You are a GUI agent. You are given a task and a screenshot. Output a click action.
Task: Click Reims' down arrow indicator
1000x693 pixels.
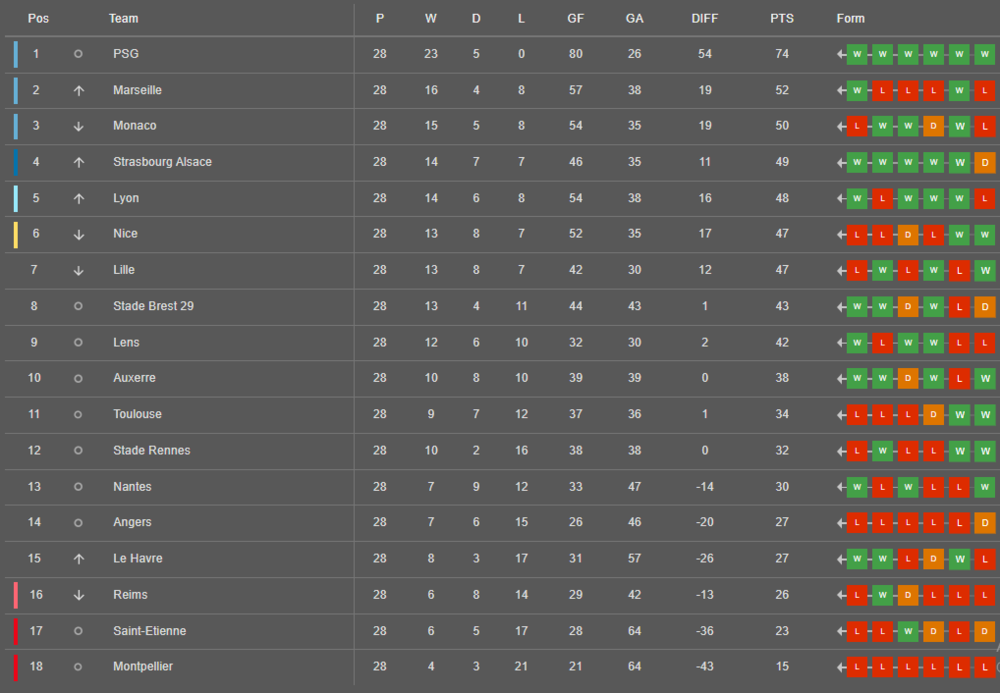pos(78,595)
